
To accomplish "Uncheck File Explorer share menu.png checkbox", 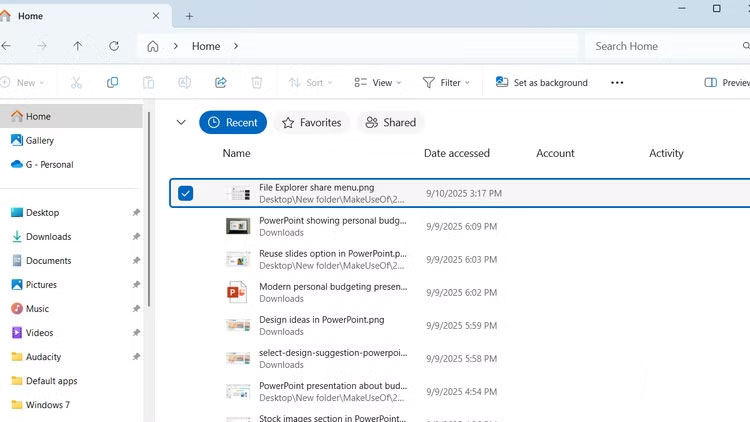I will pyautogui.click(x=185, y=193).
